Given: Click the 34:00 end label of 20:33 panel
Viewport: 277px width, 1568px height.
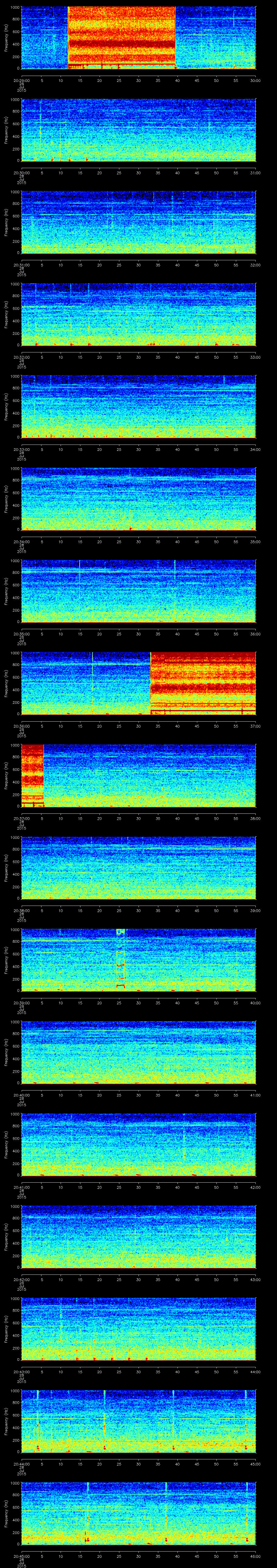Looking at the screenshot, I should point(255,449).
